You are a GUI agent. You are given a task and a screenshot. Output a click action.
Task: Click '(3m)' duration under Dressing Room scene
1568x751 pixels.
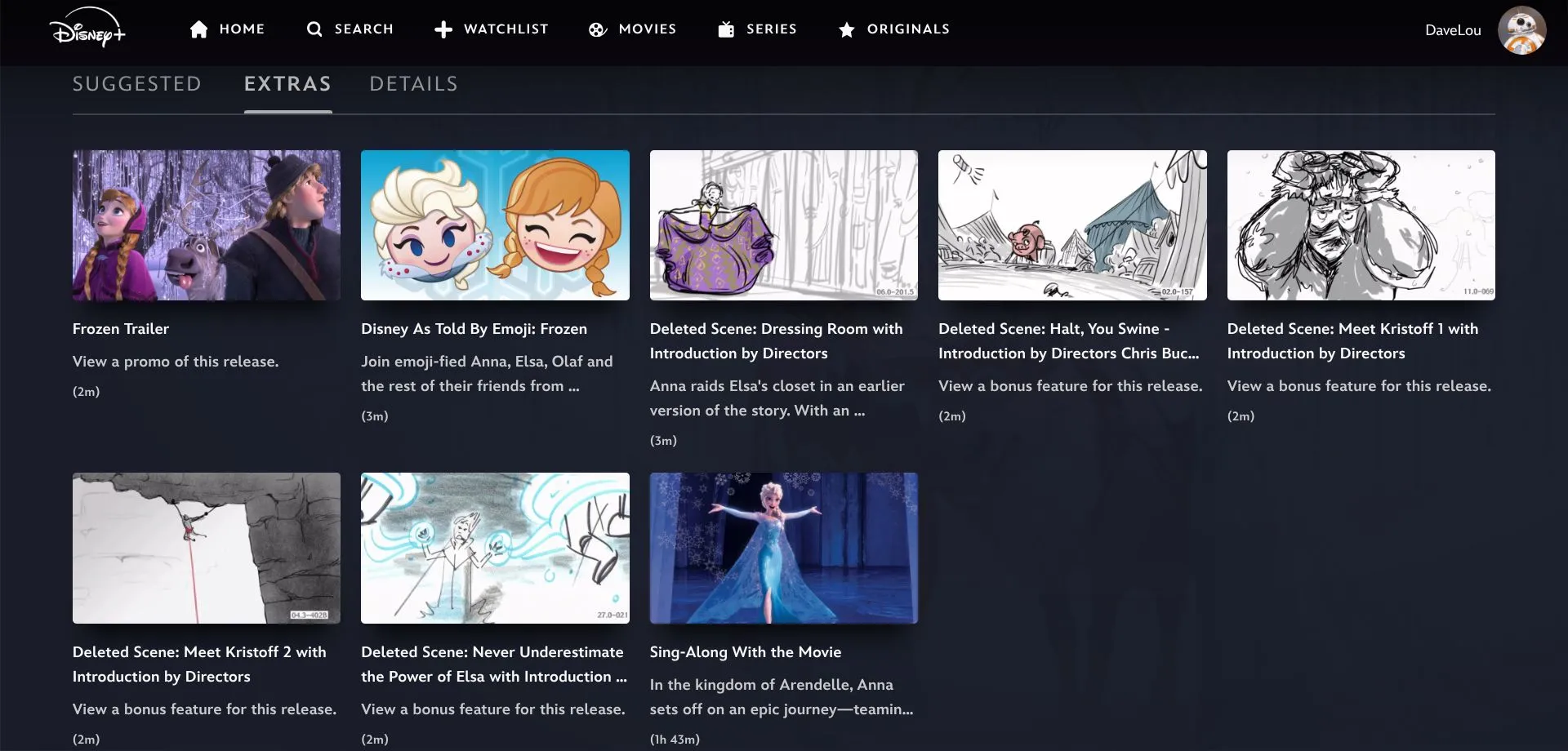pyautogui.click(x=663, y=441)
